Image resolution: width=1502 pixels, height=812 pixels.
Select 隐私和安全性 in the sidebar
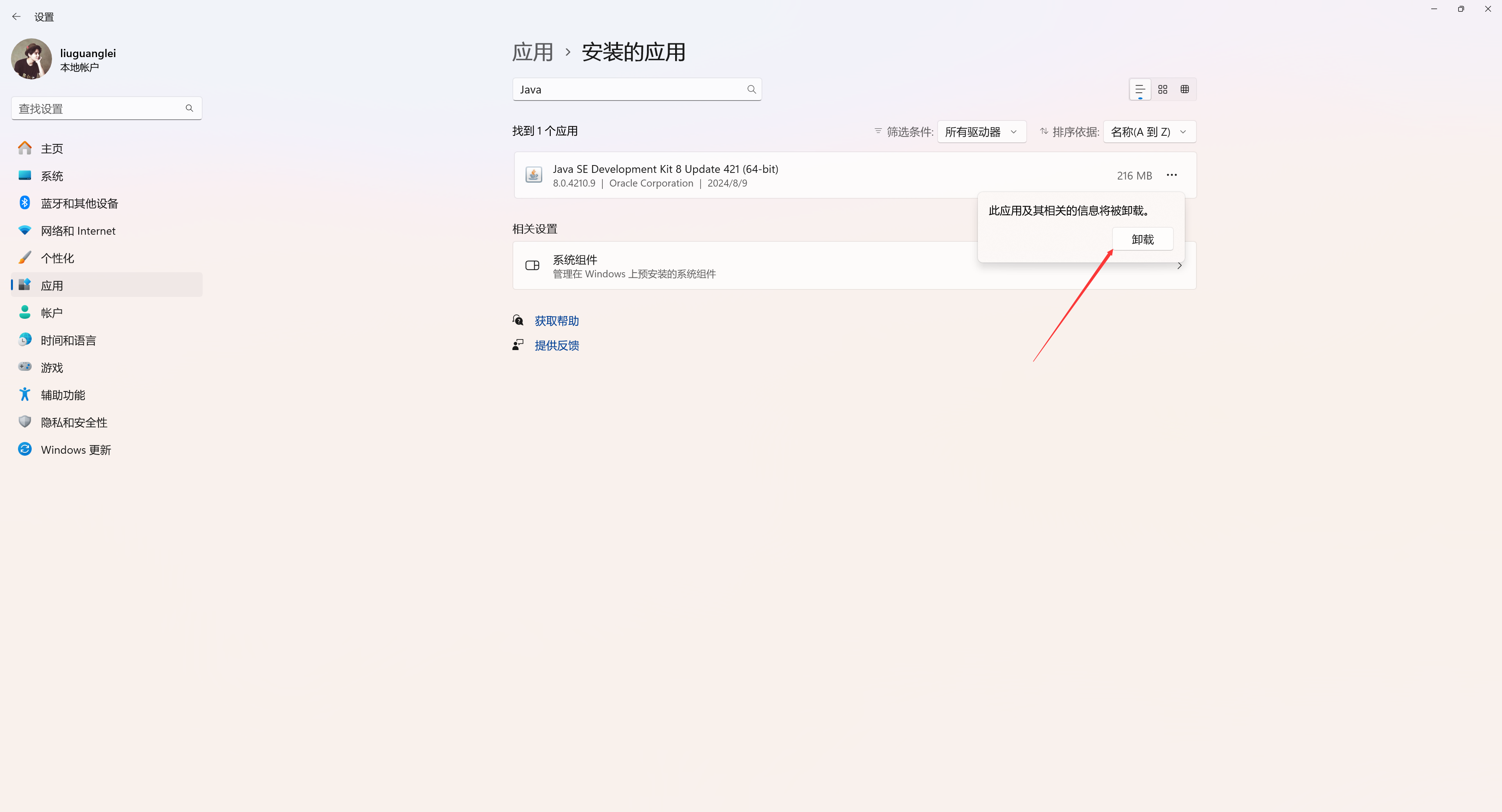coord(74,422)
